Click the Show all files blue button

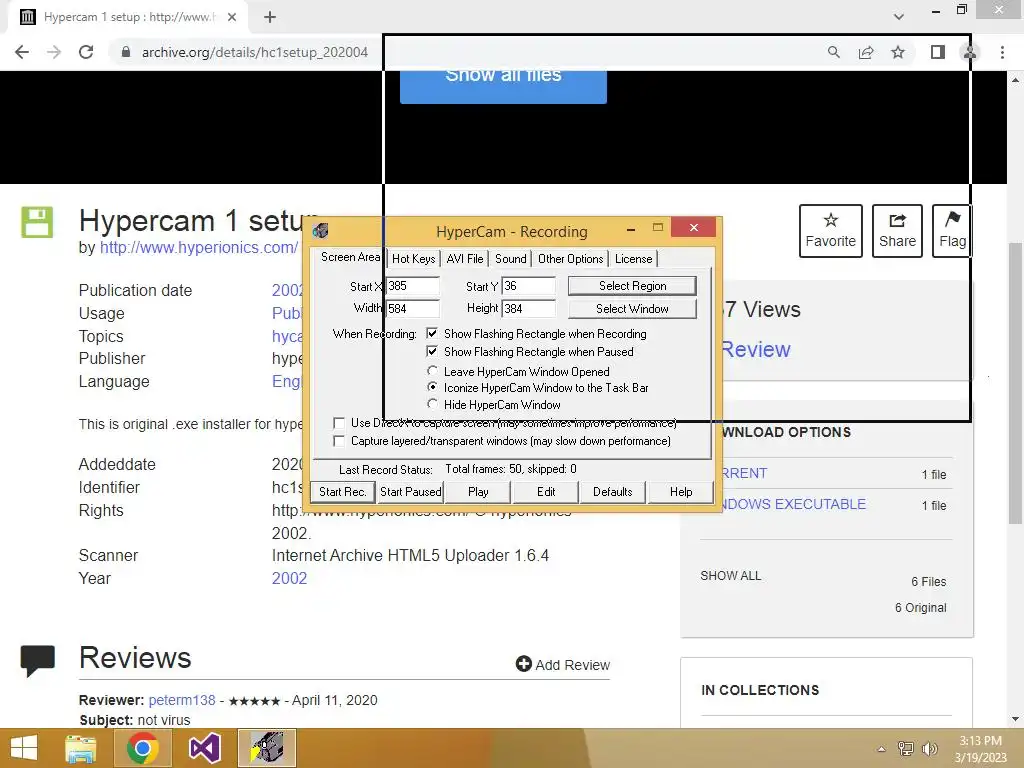503,87
